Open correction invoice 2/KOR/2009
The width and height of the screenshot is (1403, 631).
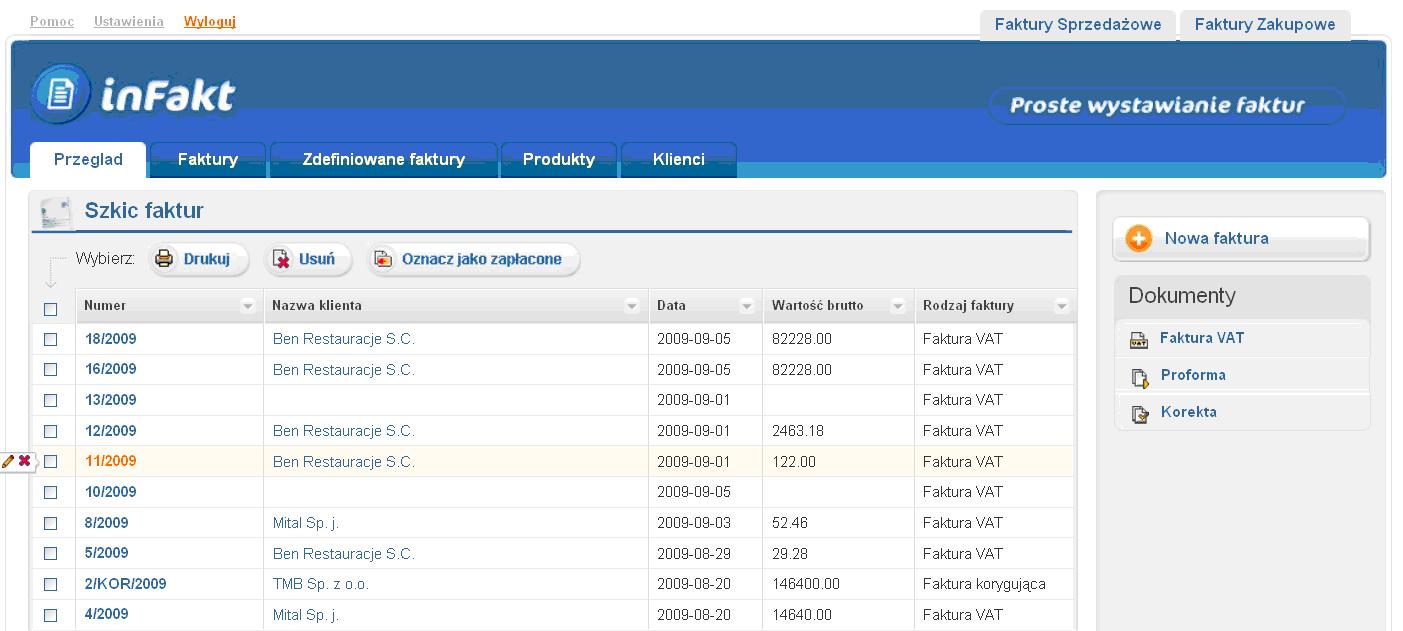click(126, 584)
